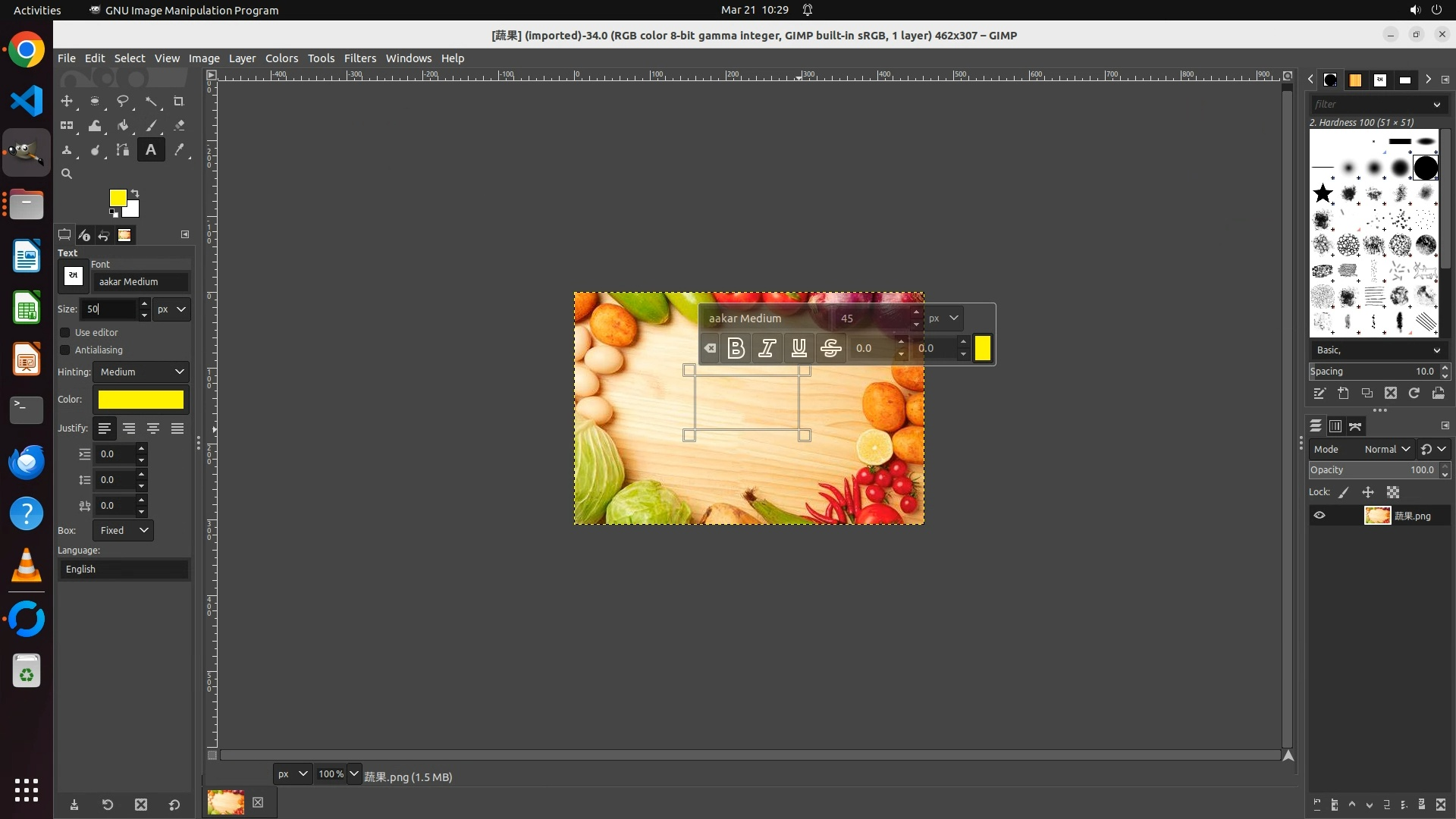Click the aakar Medium font field
Image resolution: width=1456 pixels, height=819 pixels.
(140, 282)
